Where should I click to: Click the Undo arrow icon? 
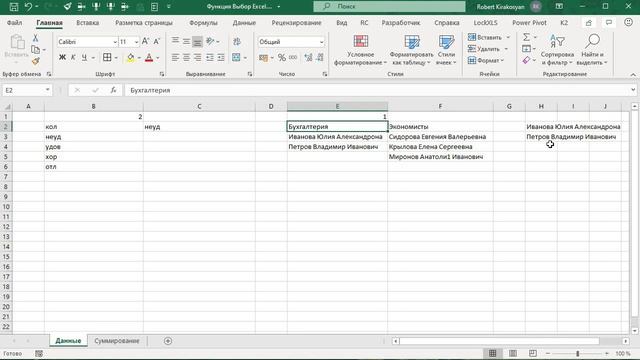pos(29,7)
